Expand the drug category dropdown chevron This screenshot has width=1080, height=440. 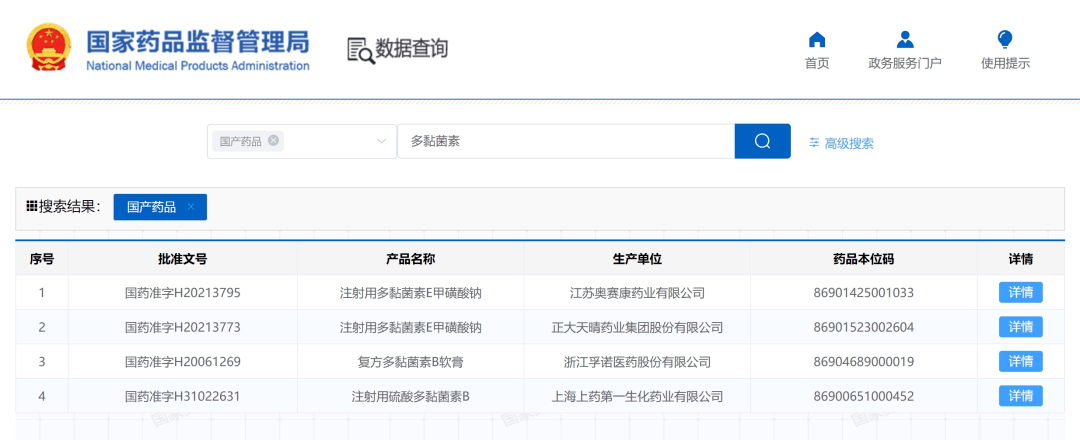click(381, 142)
